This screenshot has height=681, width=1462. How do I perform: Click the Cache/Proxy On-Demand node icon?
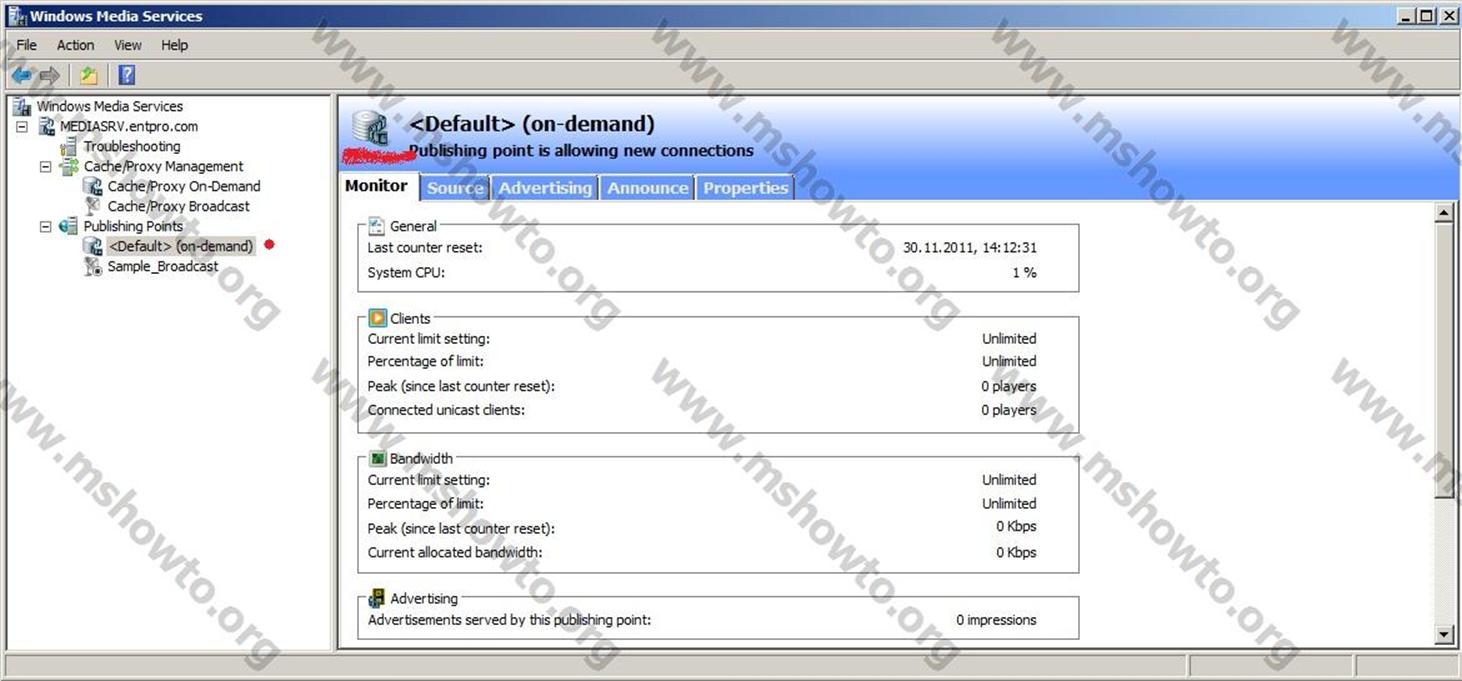93,186
